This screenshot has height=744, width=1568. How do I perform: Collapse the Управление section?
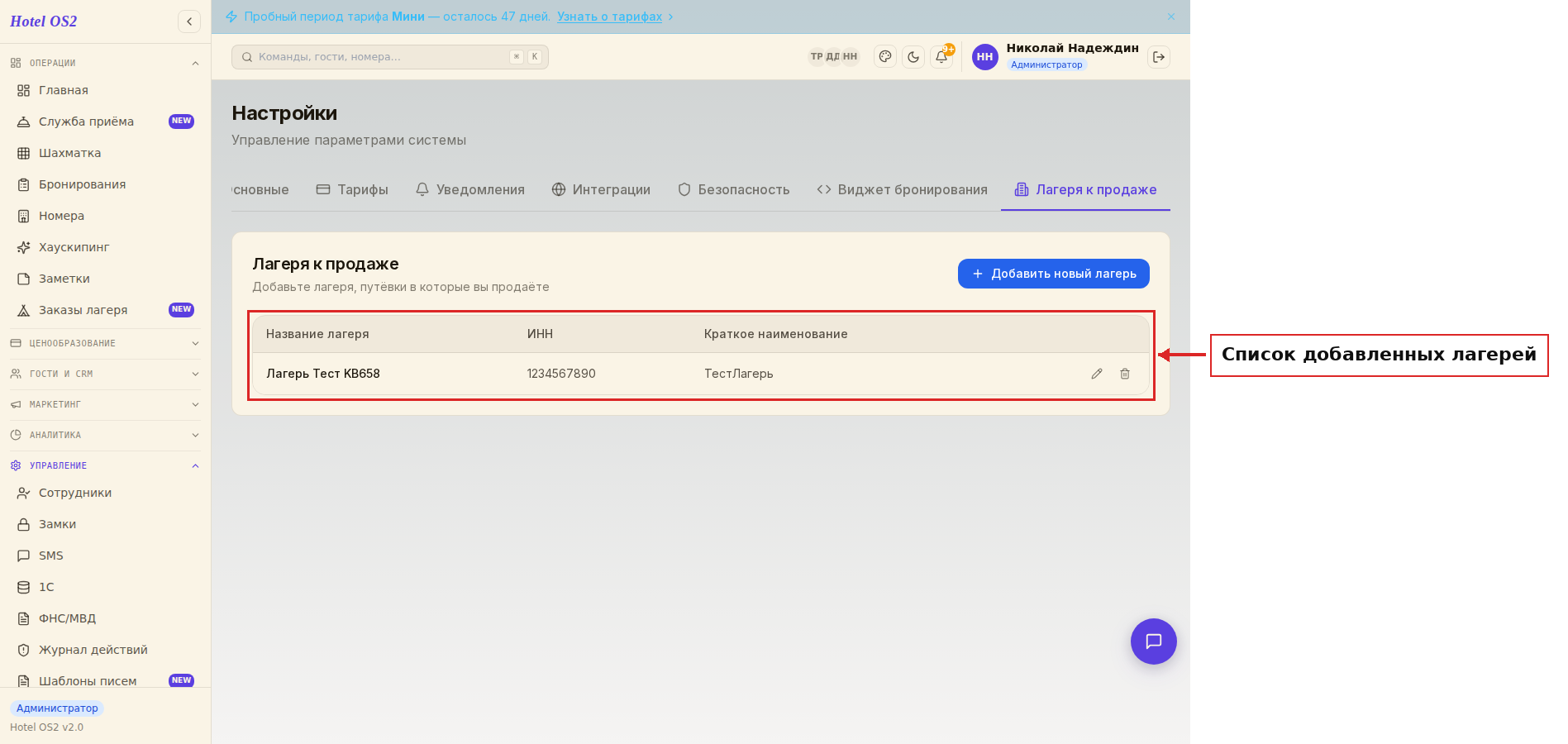click(105, 465)
